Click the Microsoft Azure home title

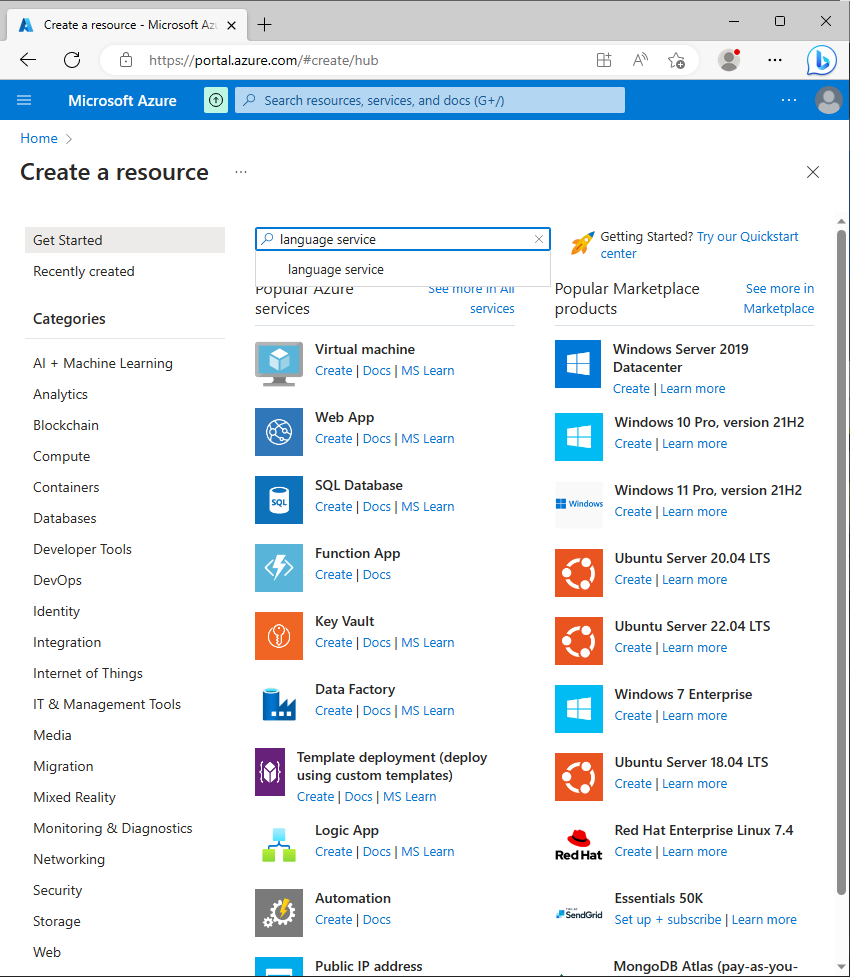click(x=122, y=100)
